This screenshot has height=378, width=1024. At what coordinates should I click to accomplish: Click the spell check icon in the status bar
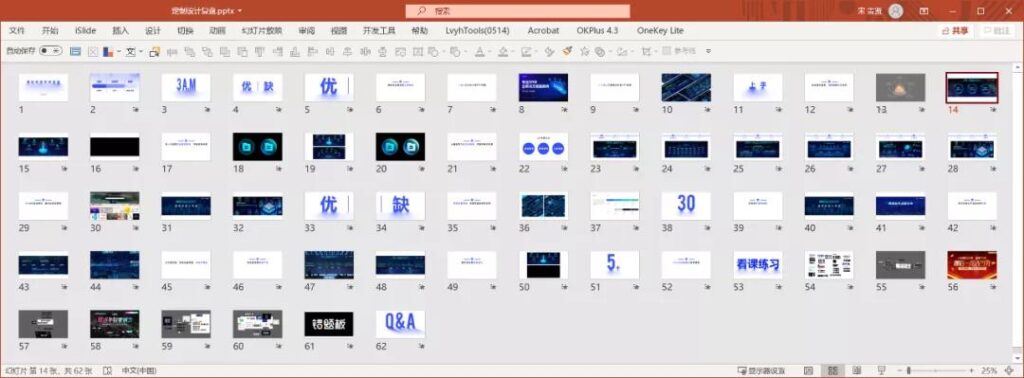click(107, 371)
